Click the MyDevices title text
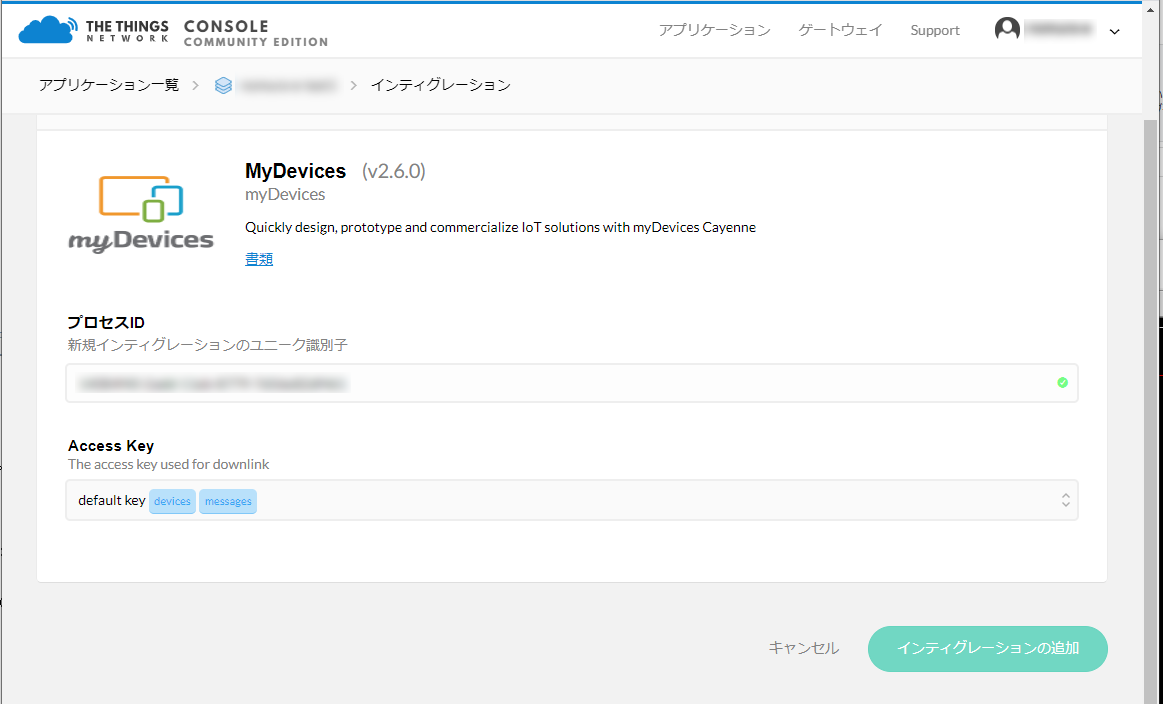The image size is (1163, 704). tap(295, 171)
